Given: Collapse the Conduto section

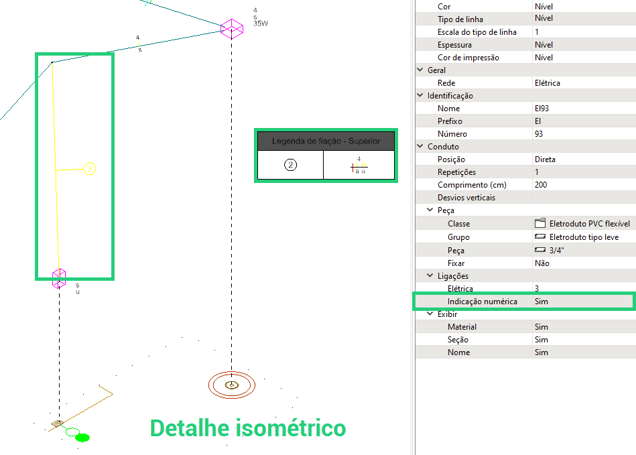Looking at the screenshot, I should 420,146.
